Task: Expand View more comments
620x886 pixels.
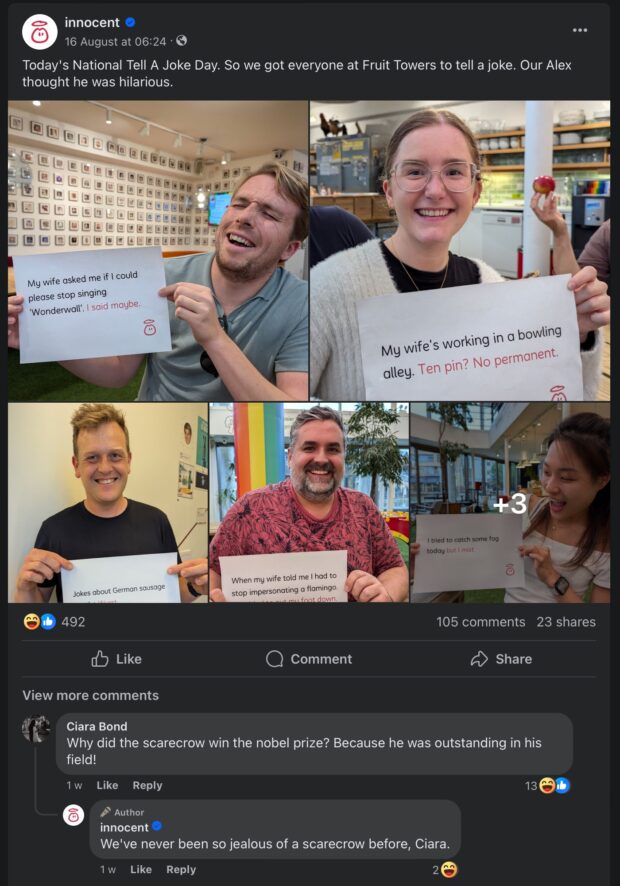Action: pyautogui.click(x=90, y=696)
